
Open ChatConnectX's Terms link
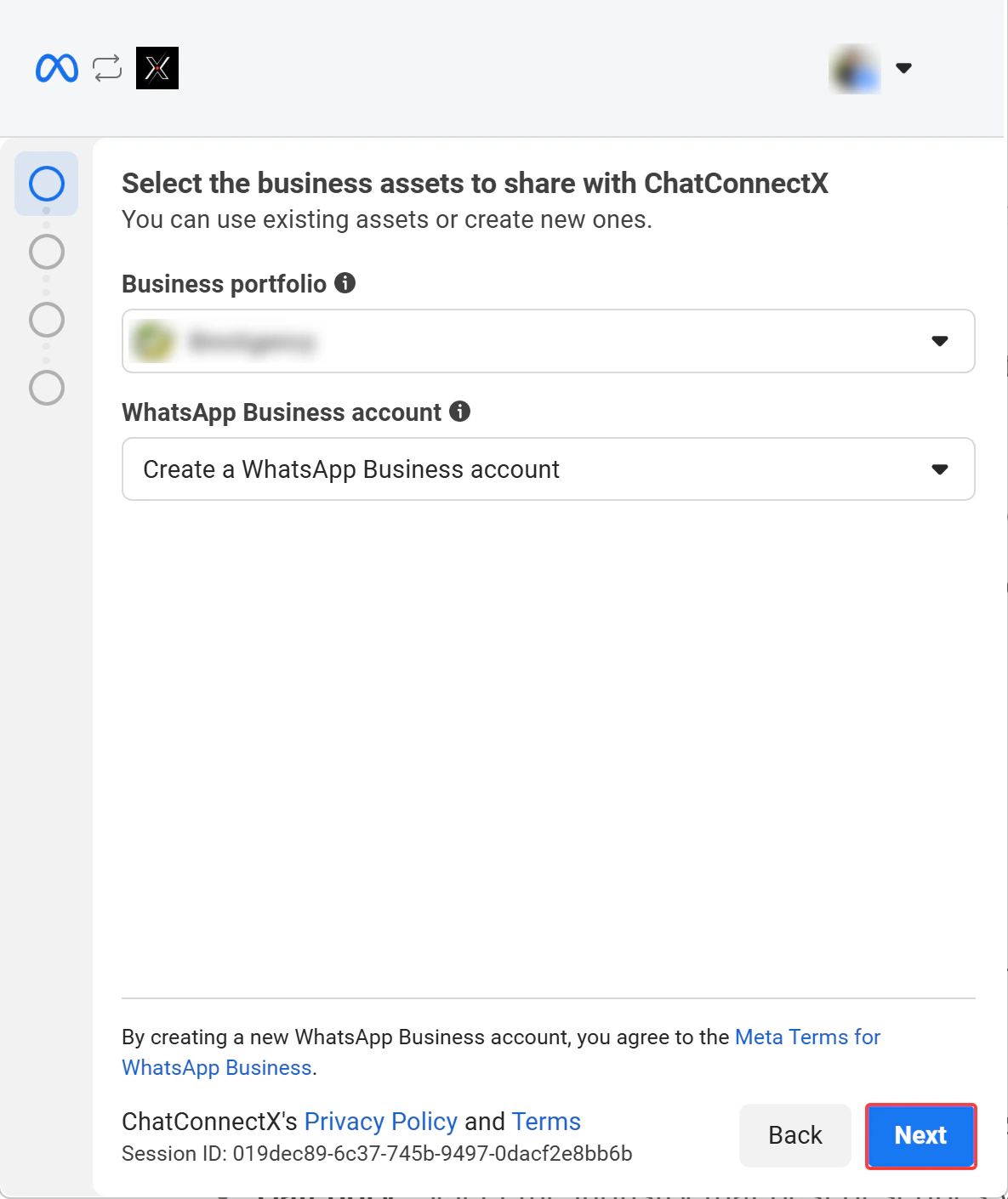tap(546, 1122)
